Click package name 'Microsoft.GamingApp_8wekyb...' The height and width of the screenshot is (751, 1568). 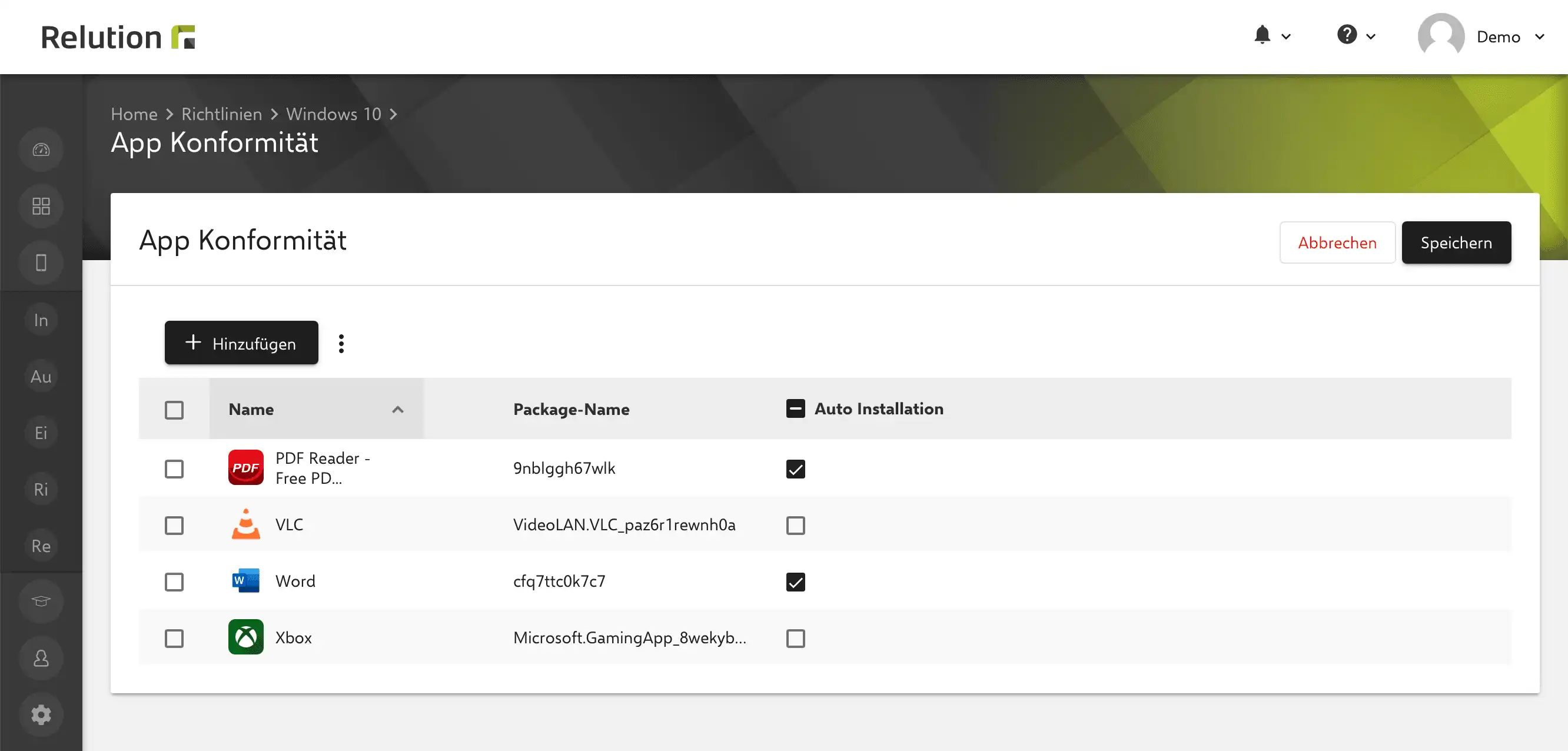click(629, 638)
